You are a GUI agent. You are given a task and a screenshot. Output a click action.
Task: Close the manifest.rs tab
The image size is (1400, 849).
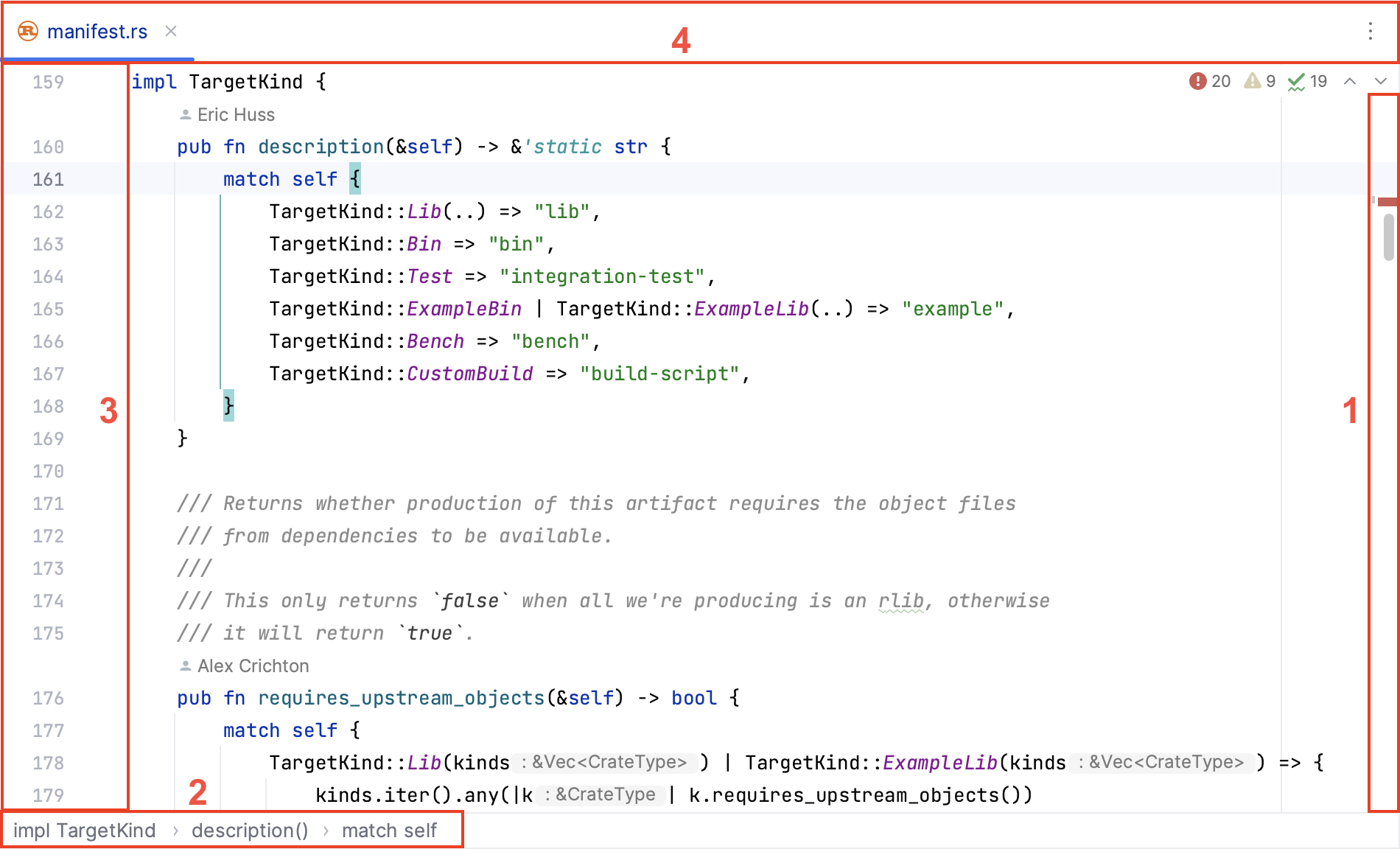(x=171, y=31)
